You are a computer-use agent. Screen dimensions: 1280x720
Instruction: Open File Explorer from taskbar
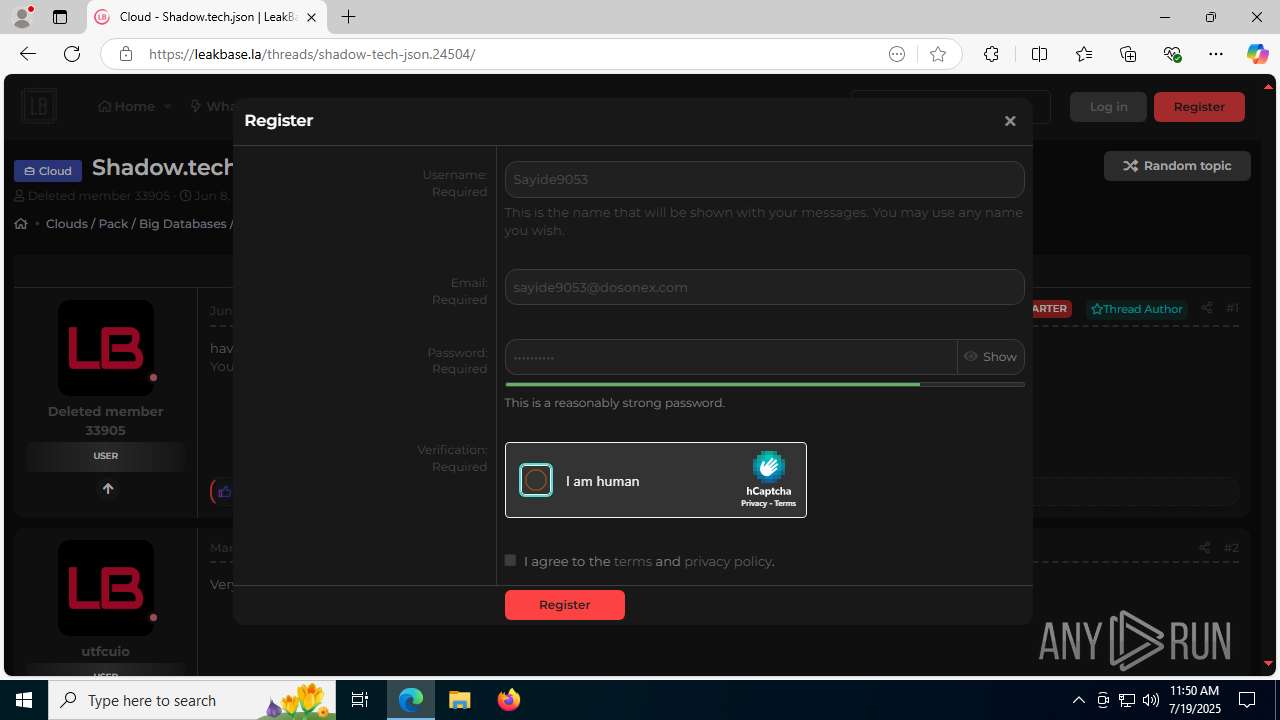click(459, 700)
